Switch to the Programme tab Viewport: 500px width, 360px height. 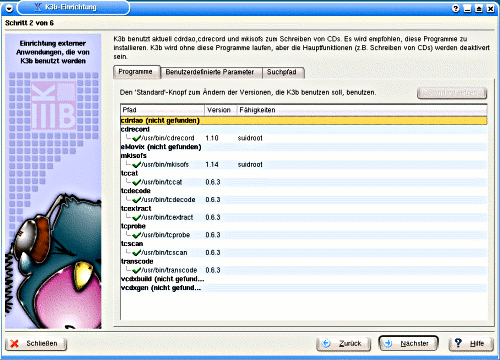(137, 72)
